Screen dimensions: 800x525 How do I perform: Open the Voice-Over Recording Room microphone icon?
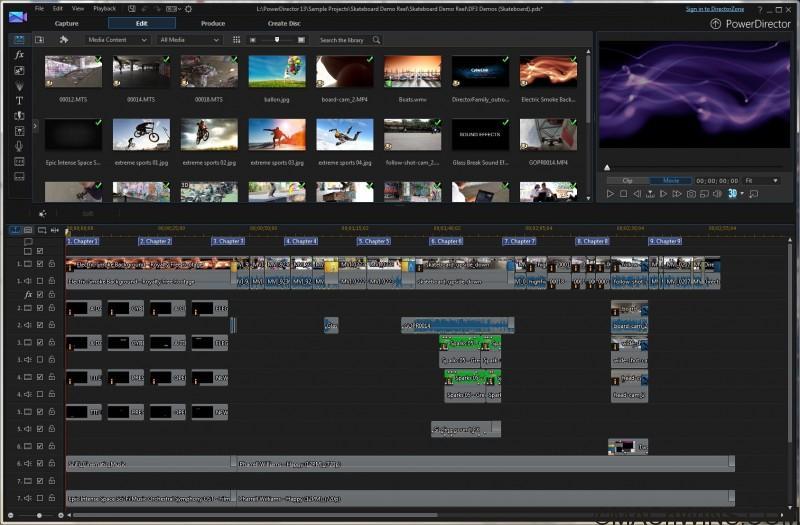(19, 146)
